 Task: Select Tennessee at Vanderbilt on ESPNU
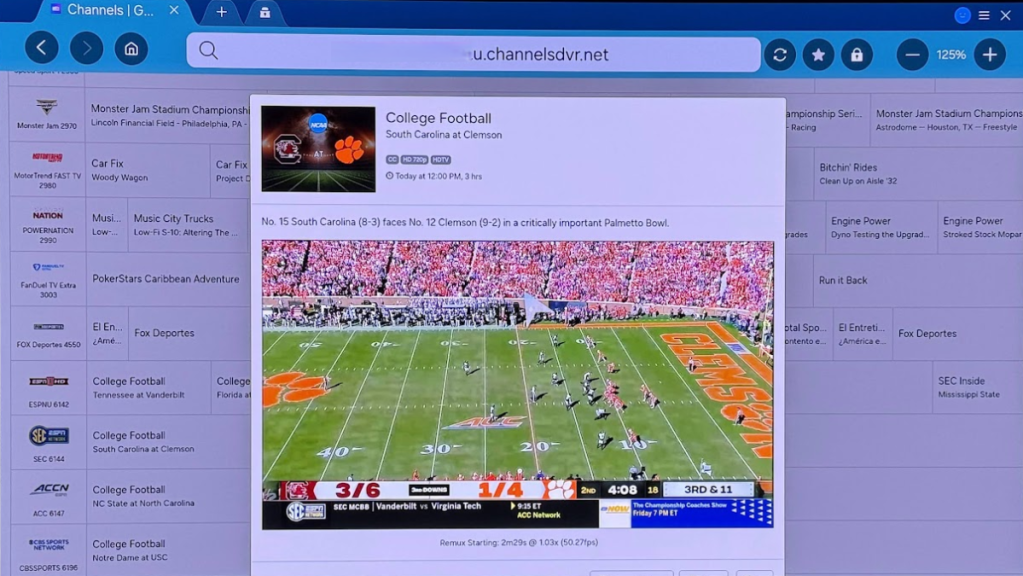click(x=148, y=387)
